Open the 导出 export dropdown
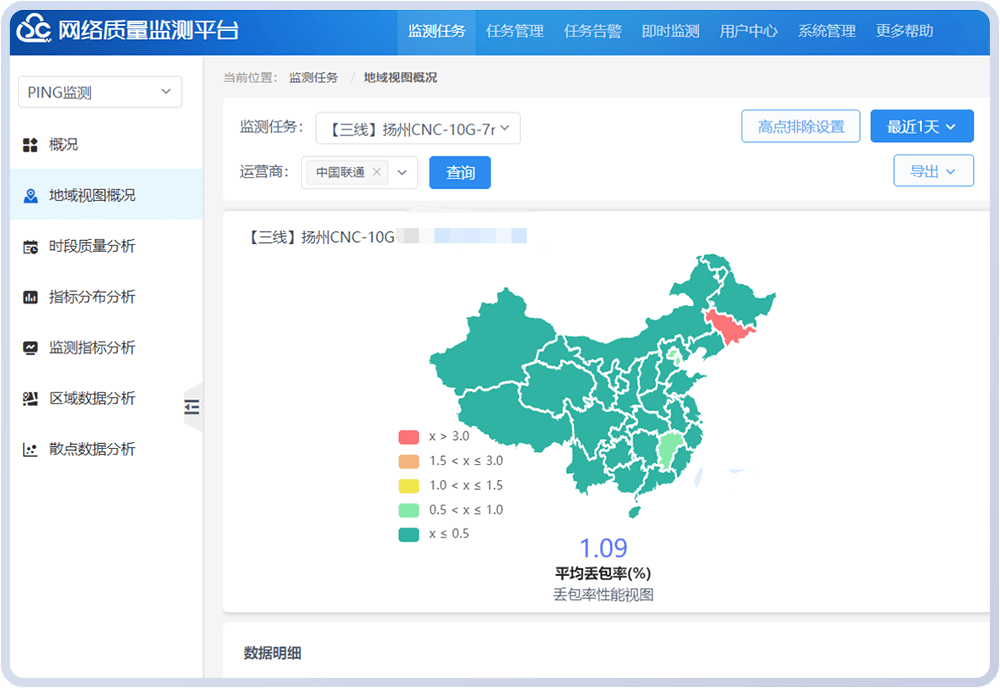Viewport: 1000px width, 688px height. click(x=932, y=171)
